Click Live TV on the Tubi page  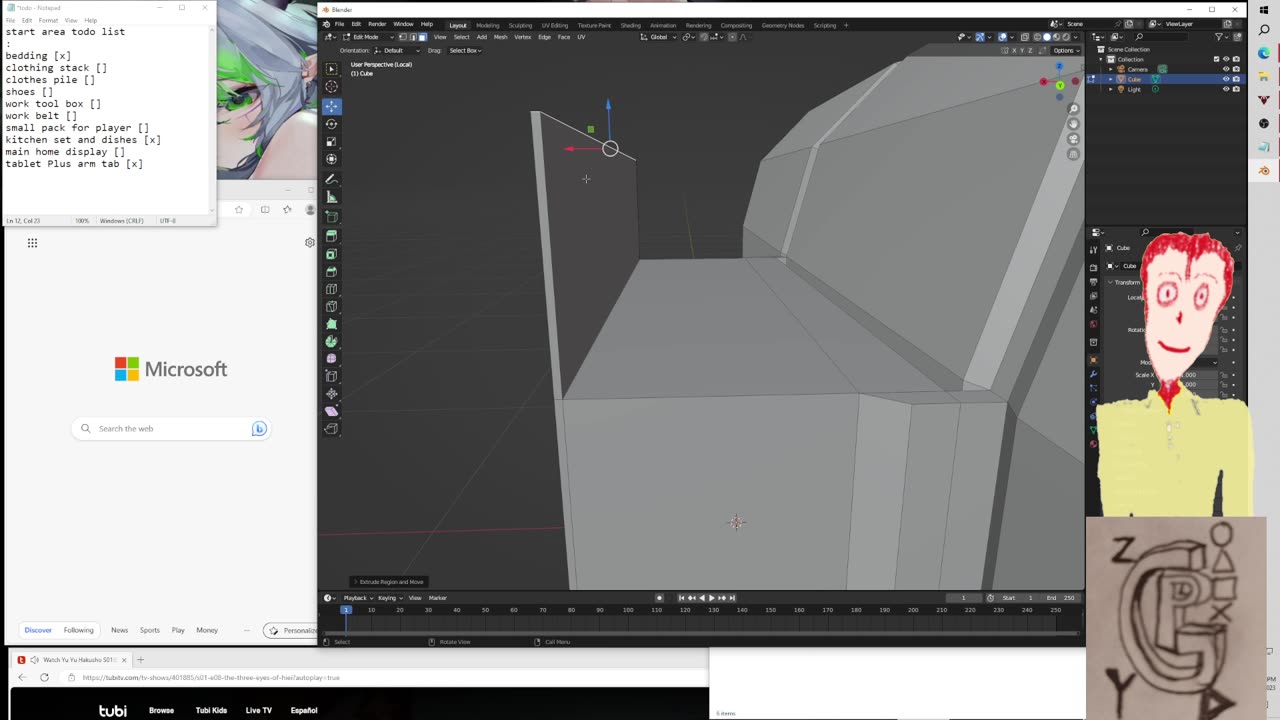[258, 710]
